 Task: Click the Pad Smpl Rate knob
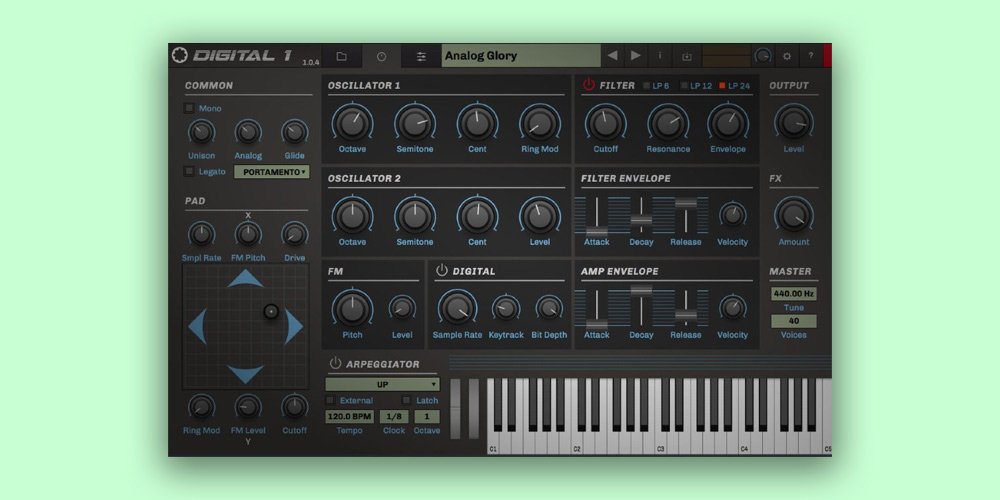pyautogui.click(x=202, y=235)
